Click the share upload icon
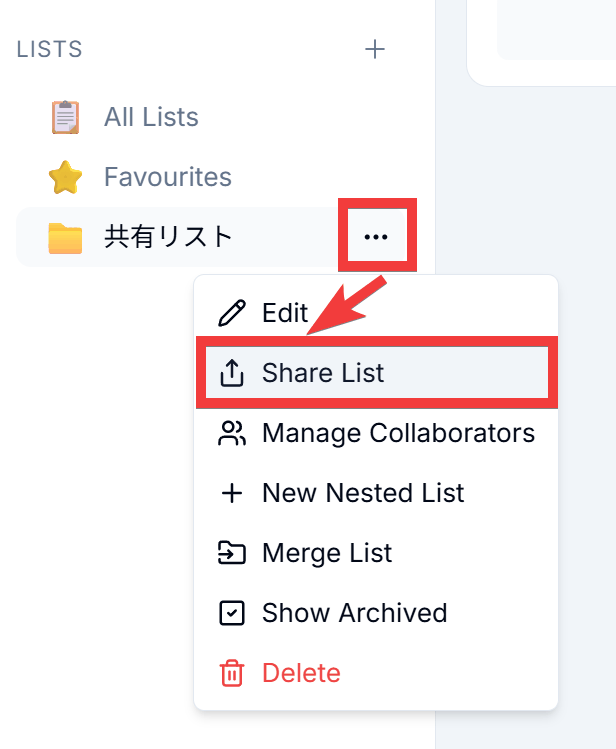 pyautogui.click(x=232, y=373)
